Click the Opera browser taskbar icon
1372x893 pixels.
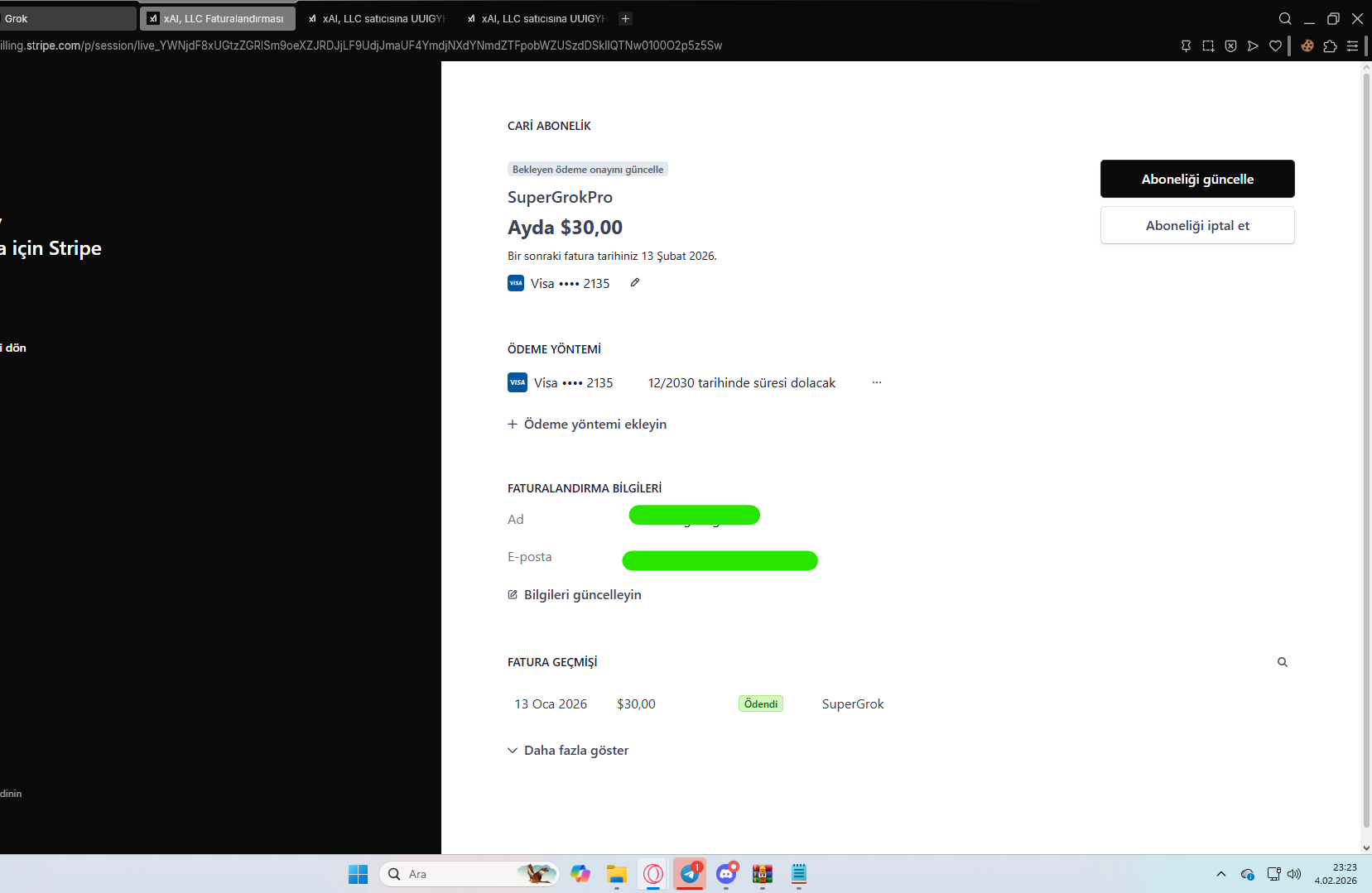coord(653,874)
